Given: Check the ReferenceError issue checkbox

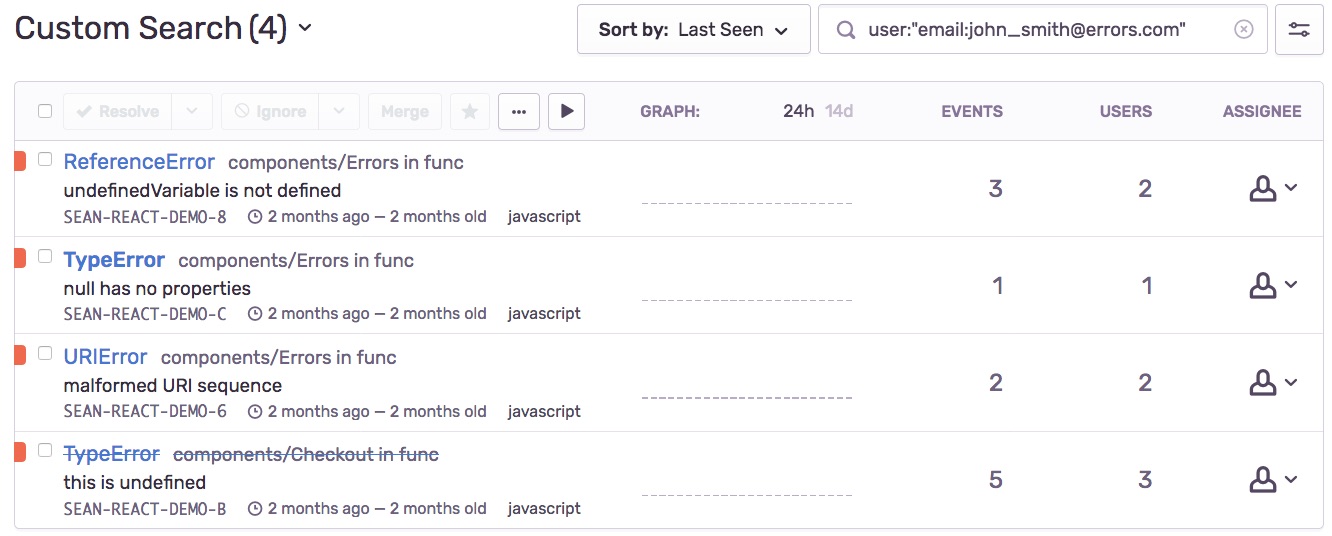Looking at the screenshot, I should [45, 159].
